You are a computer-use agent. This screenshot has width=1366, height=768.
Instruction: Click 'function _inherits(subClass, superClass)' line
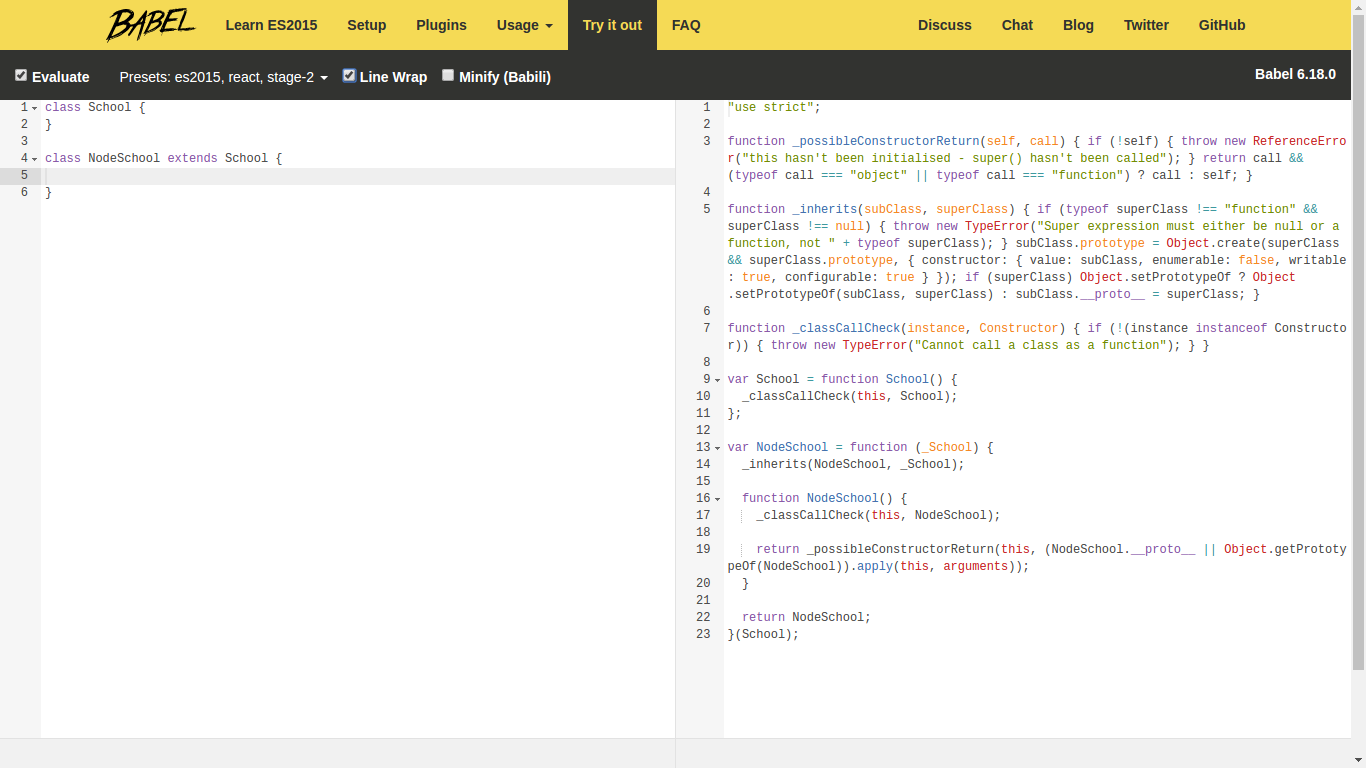1037,252
